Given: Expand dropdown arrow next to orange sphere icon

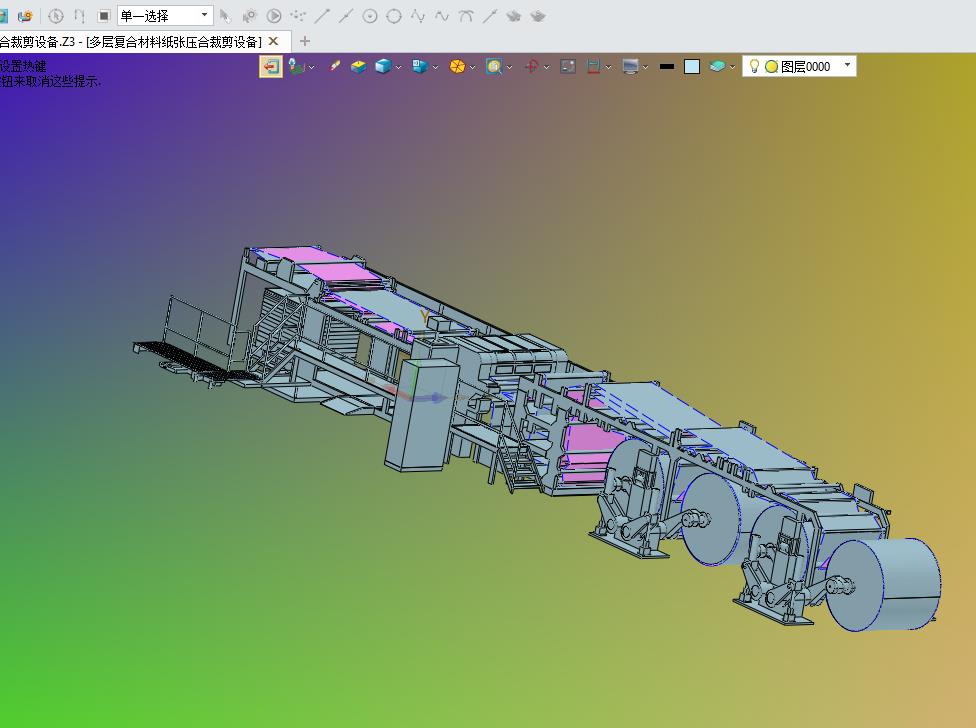Looking at the screenshot, I should (x=472, y=67).
